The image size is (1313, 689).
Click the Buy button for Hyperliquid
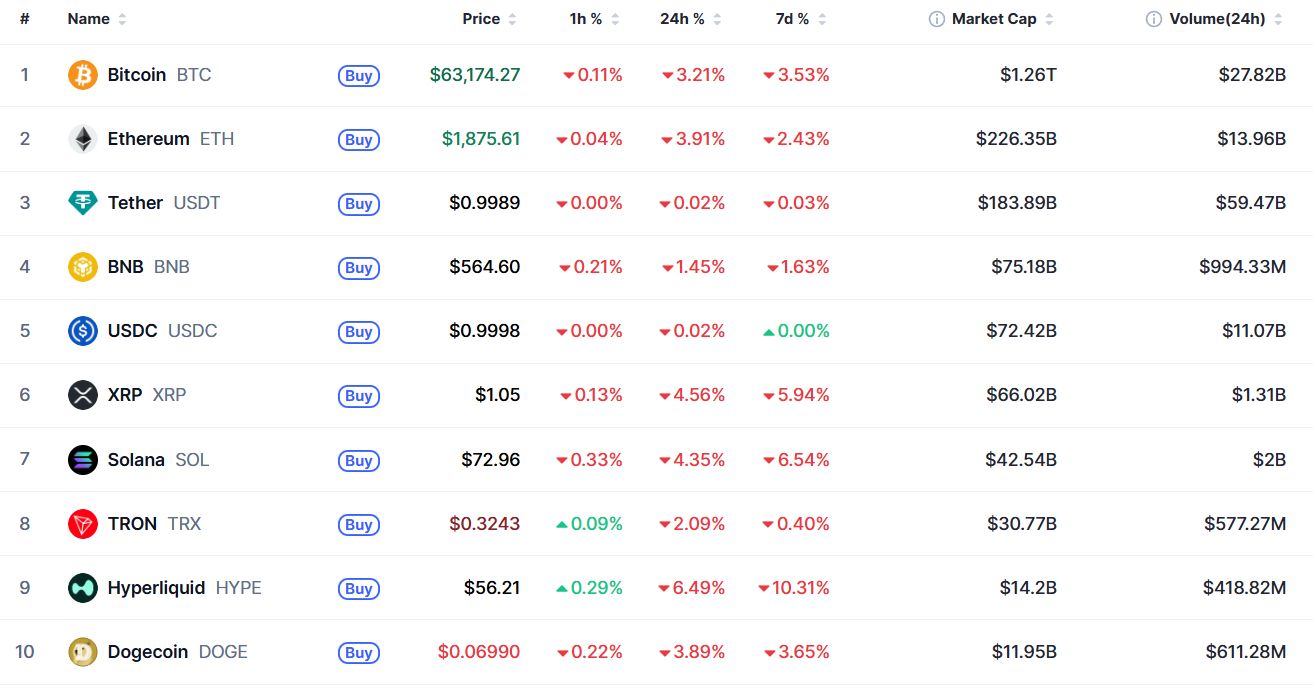[359, 588]
